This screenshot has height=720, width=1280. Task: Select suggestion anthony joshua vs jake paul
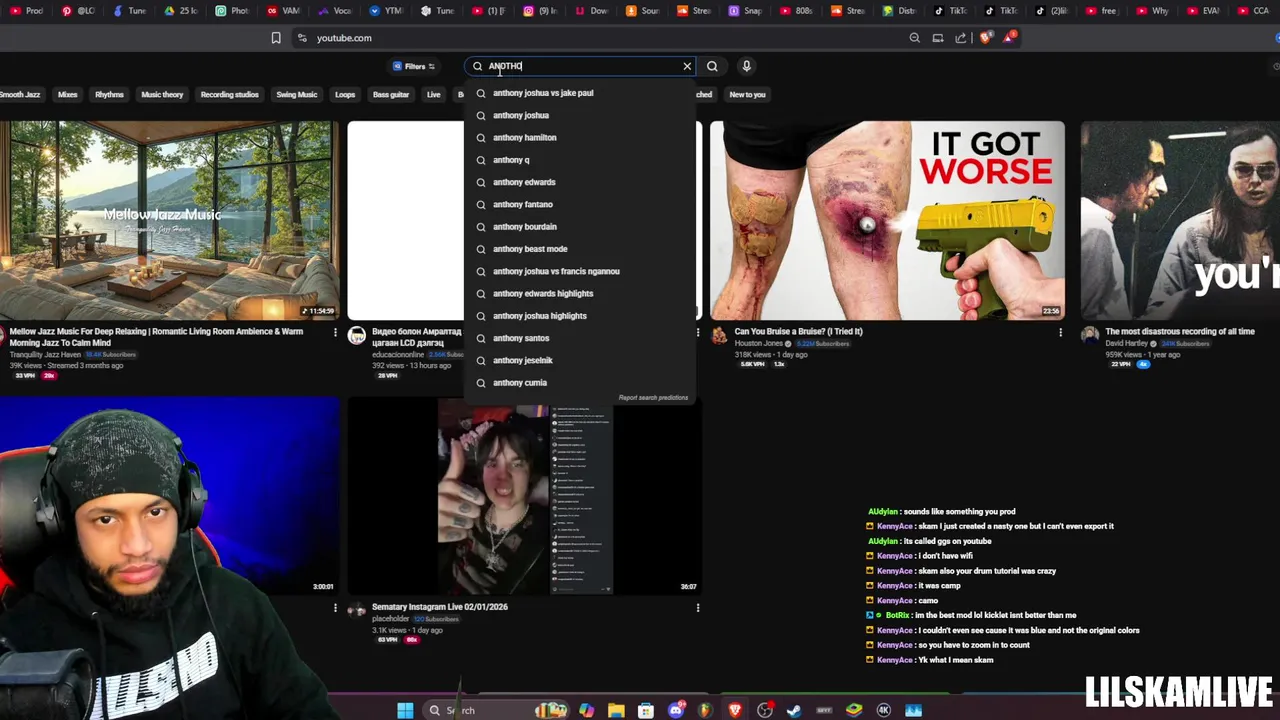pyautogui.click(x=580, y=93)
